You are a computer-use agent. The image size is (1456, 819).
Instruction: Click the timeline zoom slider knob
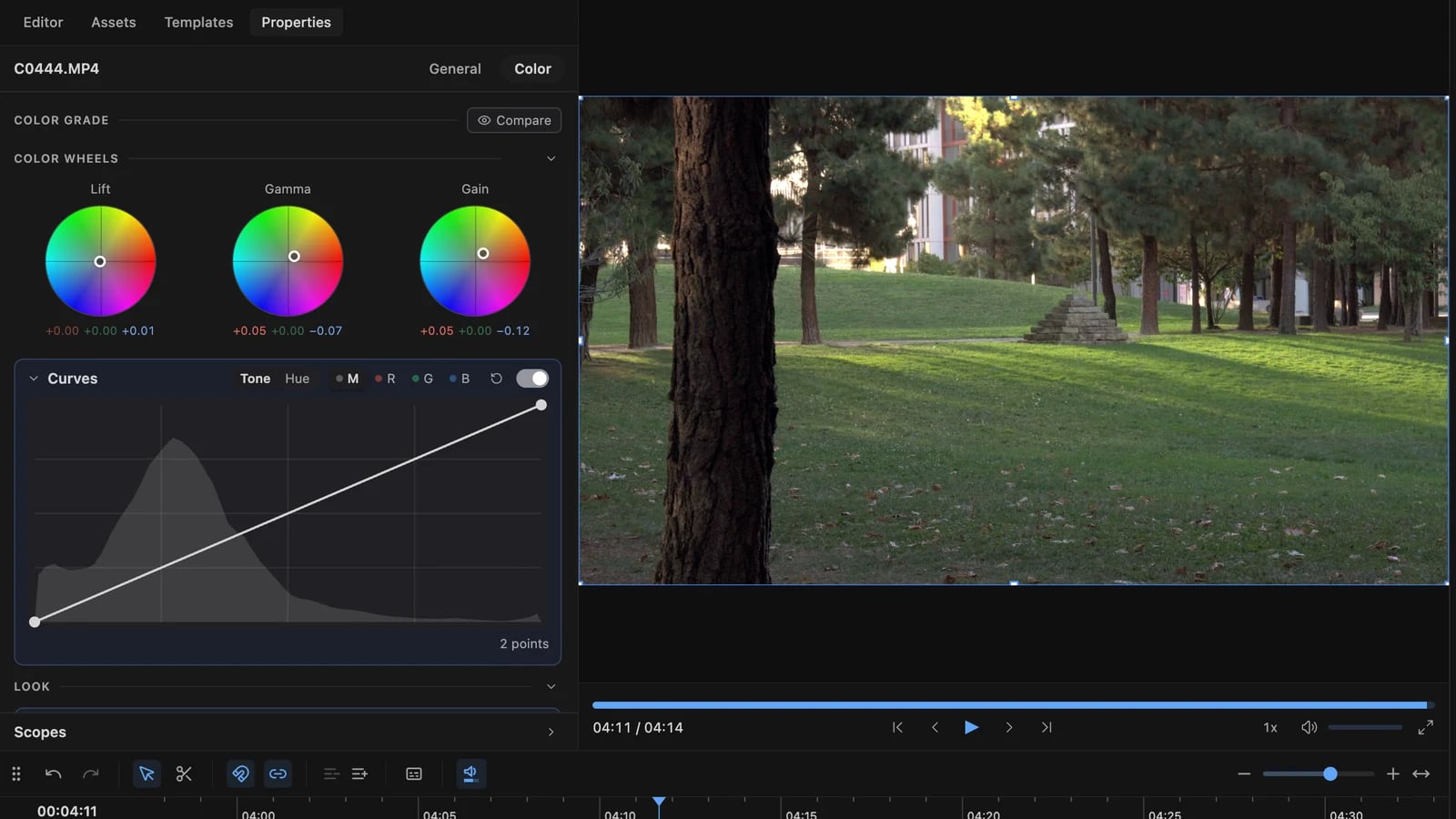click(x=1330, y=773)
